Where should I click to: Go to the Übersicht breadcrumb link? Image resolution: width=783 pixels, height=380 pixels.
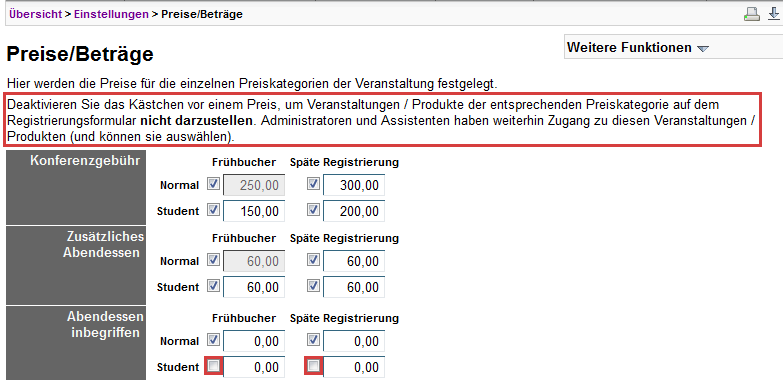point(35,14)
